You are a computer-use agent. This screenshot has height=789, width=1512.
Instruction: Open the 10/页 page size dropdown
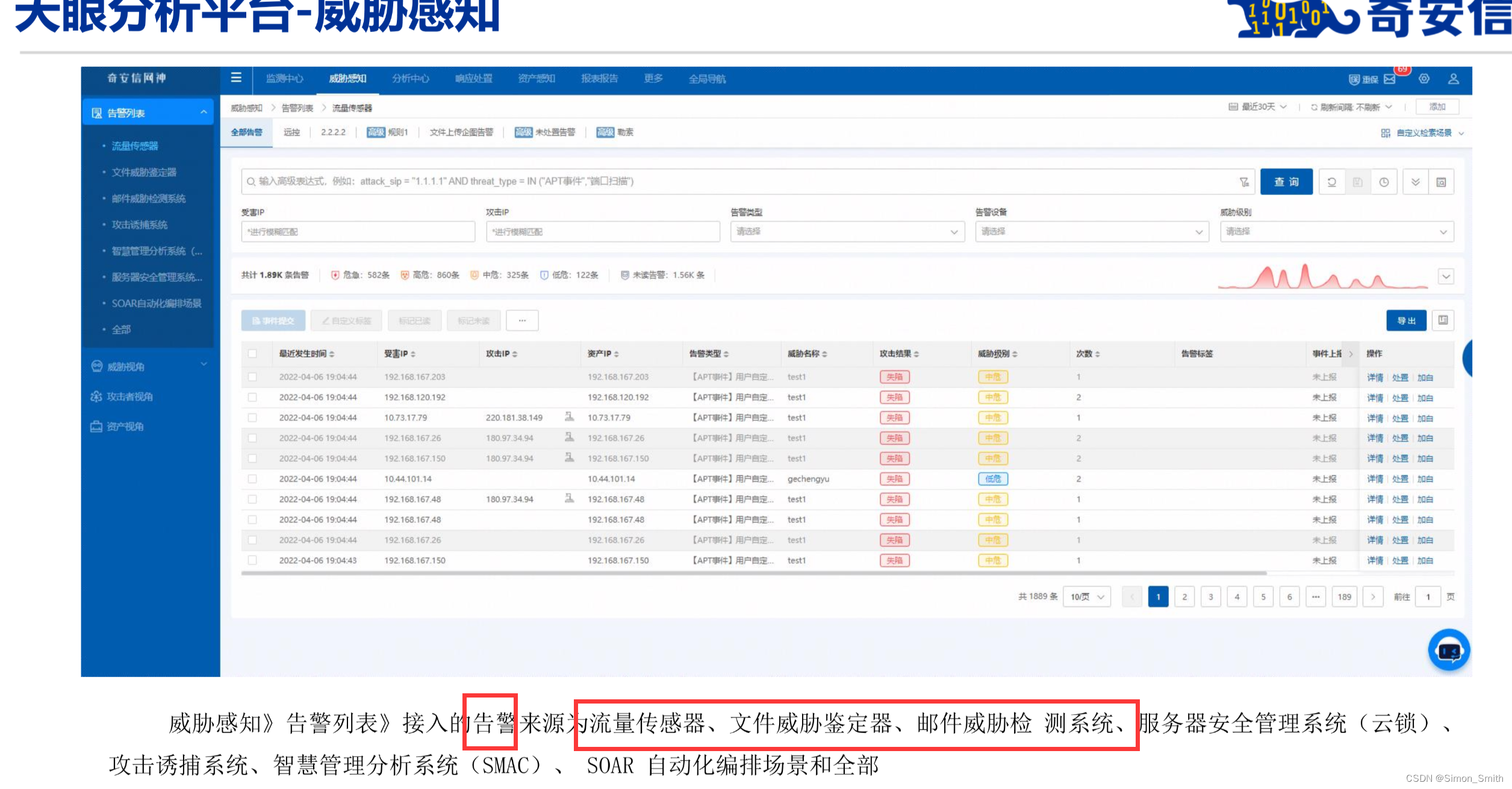1086,597
